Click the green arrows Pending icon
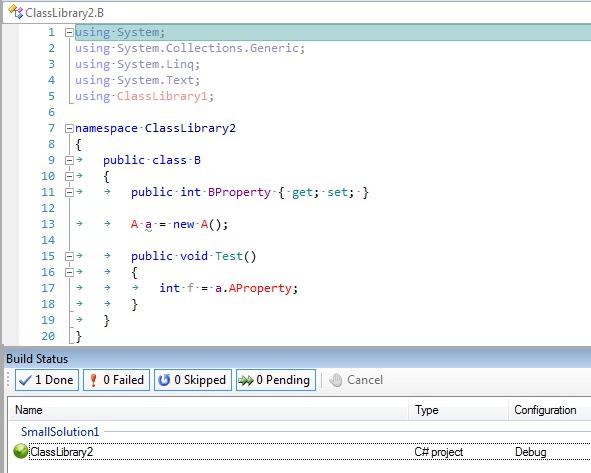Viewport: 591px width, 473px height. 246,381
